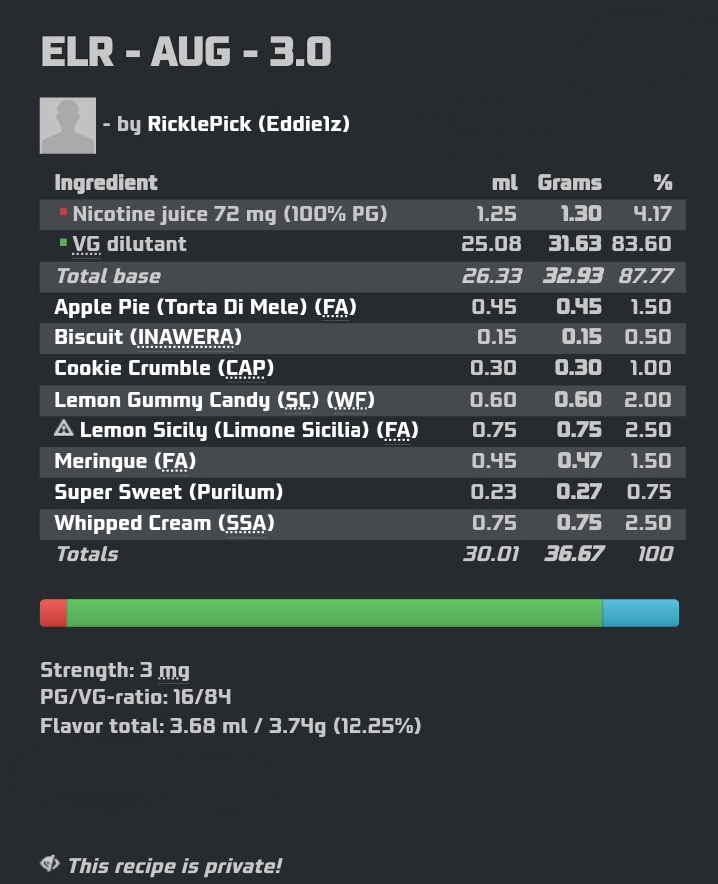Select Lemon Gummy Candy (SC) (WF)
Viewport: 718px width, 884px height.
point(214,400)
